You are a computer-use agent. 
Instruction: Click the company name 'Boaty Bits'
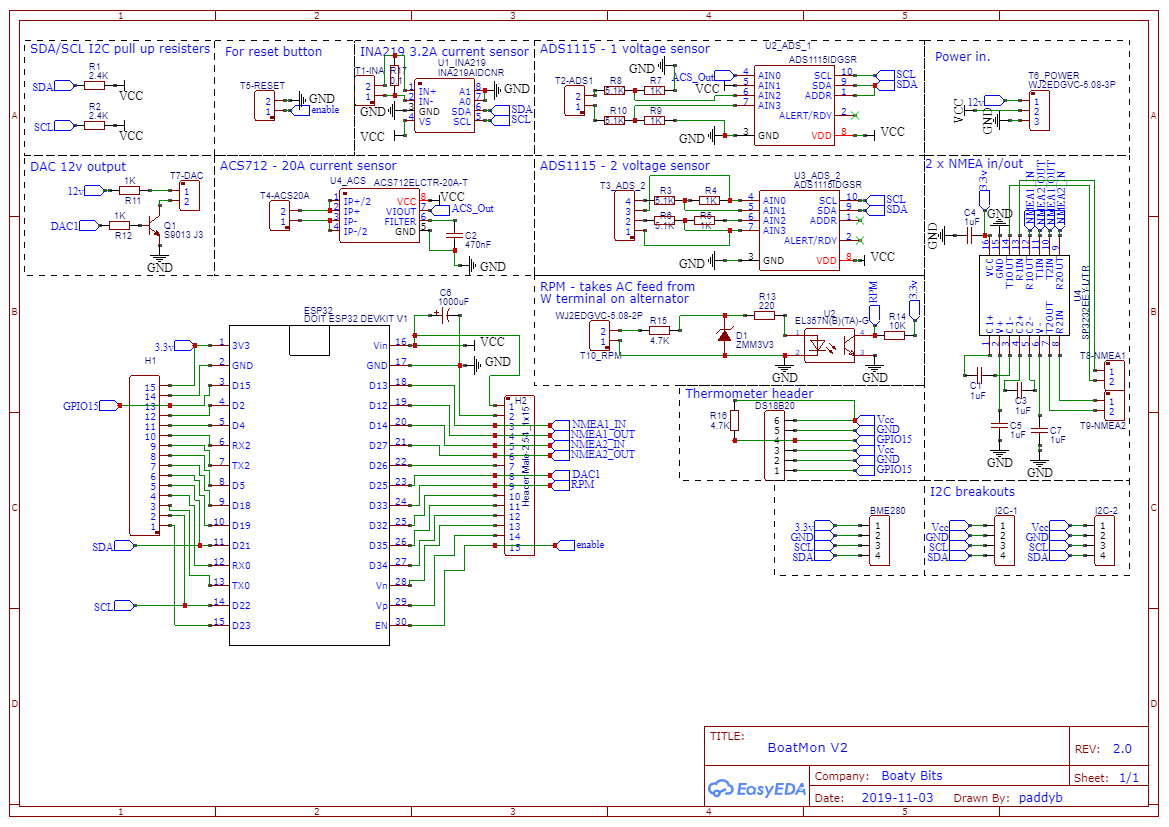912,776
